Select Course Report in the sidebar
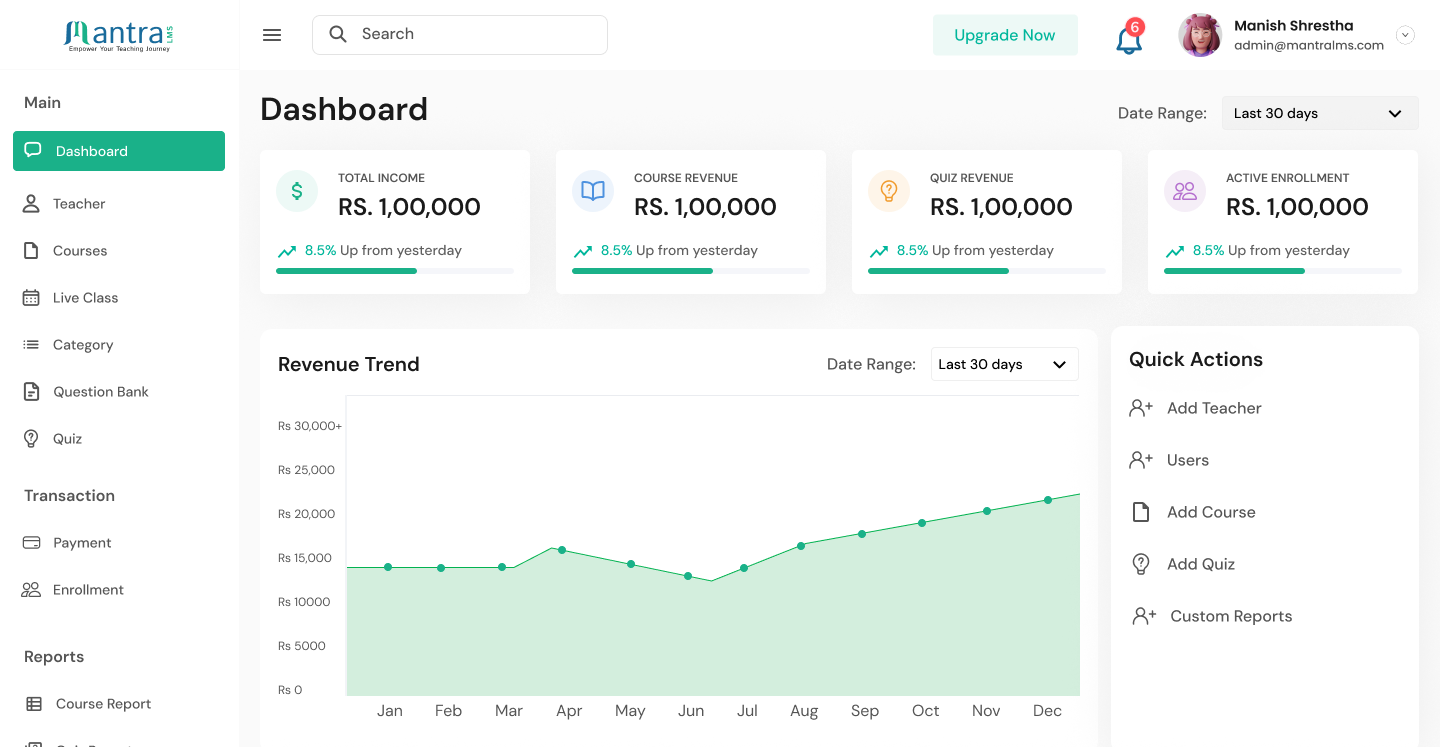The height and width of the screenshot is (747, 1440). (x=103, y=704)
